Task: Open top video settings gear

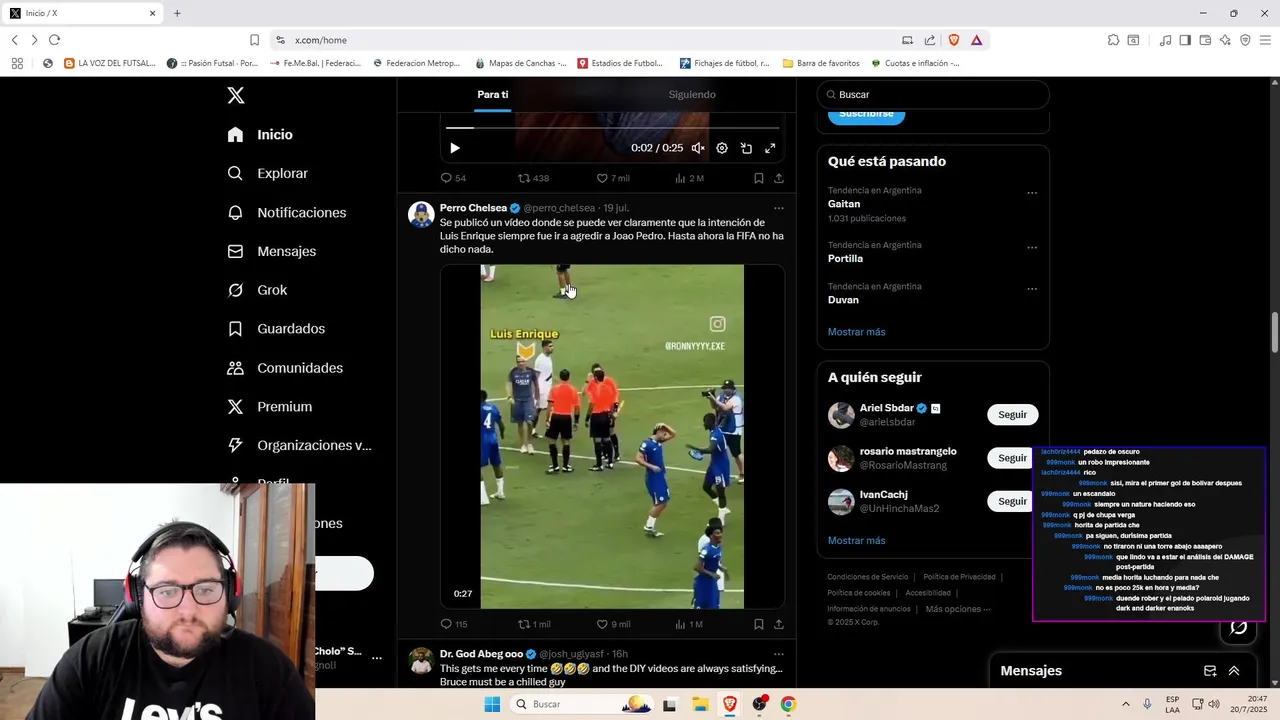Action: 722,148
